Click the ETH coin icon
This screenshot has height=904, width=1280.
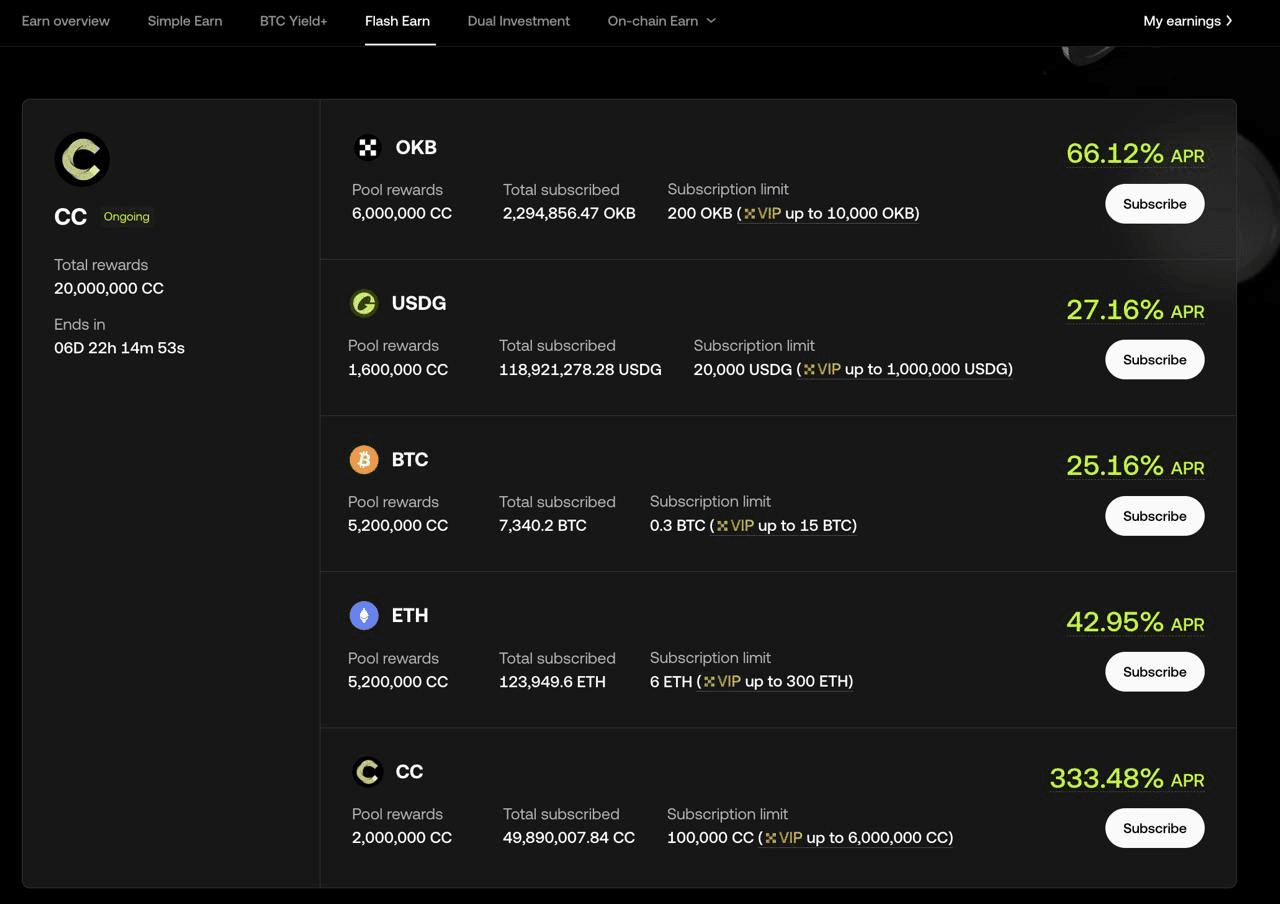coord(364,615)
